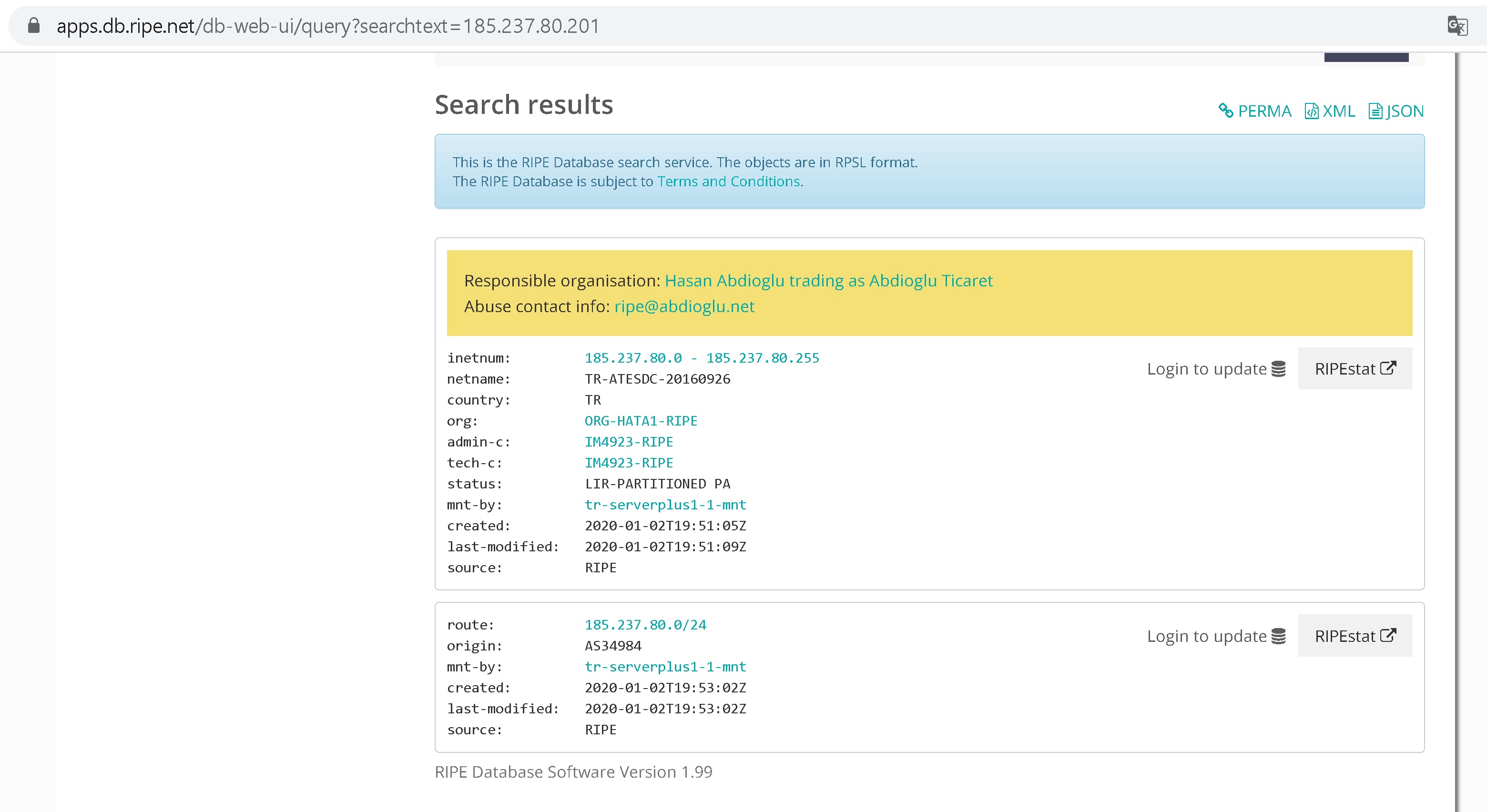Screen dimensions: 1487x812
Task: Open results as JSON
Action: [x=1396, y=111]
